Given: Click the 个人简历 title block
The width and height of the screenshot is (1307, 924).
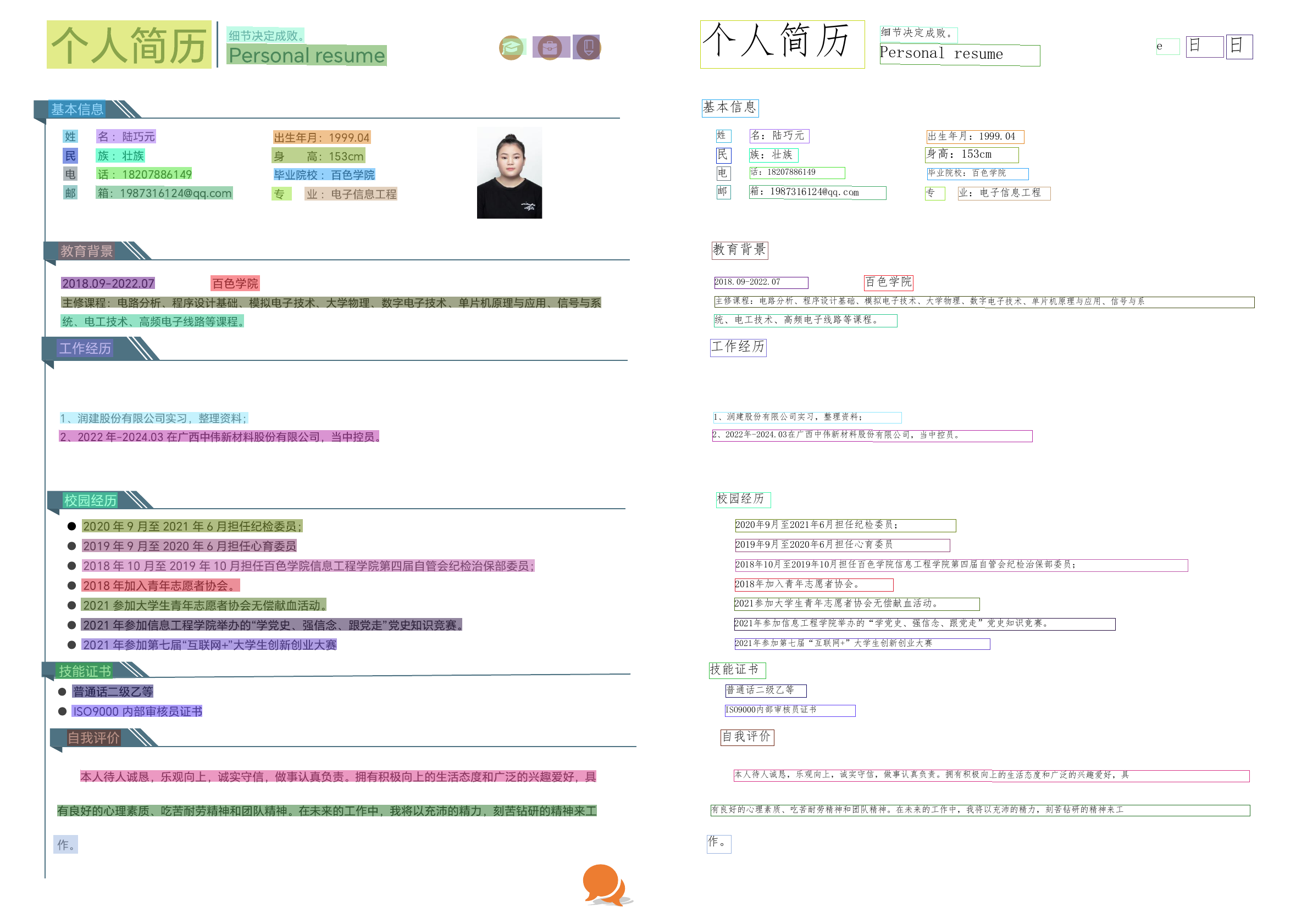Looking at the screenshot, I should (x=129, y=45).
